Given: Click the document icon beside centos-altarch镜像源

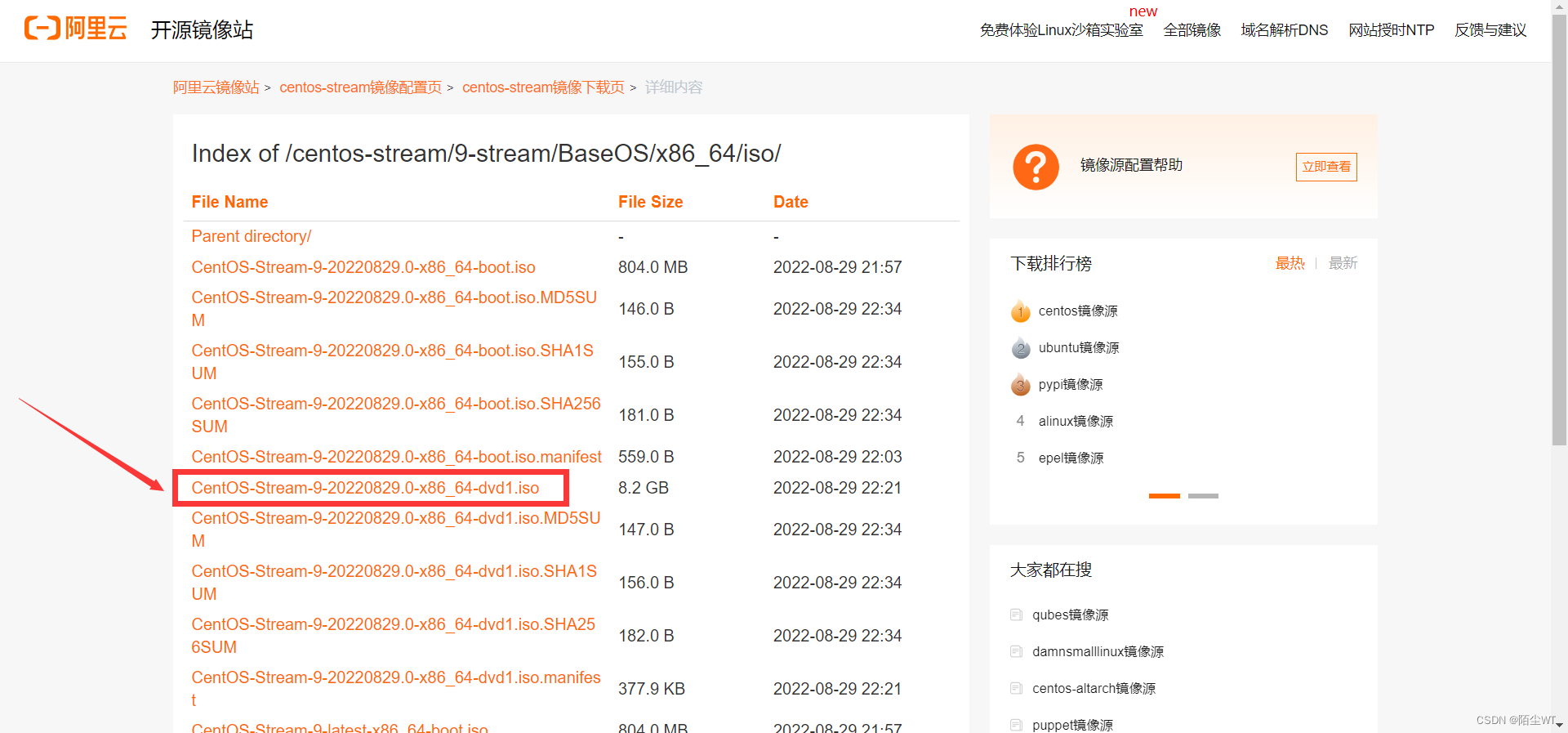Looking at the screenshot, I should (1016, 688).
